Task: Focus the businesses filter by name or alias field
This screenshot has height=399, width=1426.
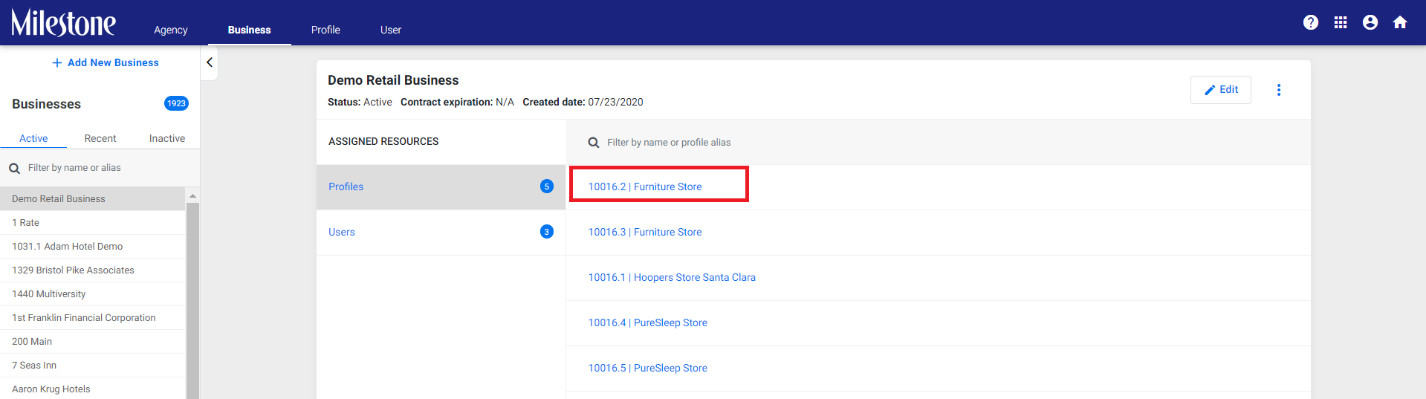Action: [100, 168]
